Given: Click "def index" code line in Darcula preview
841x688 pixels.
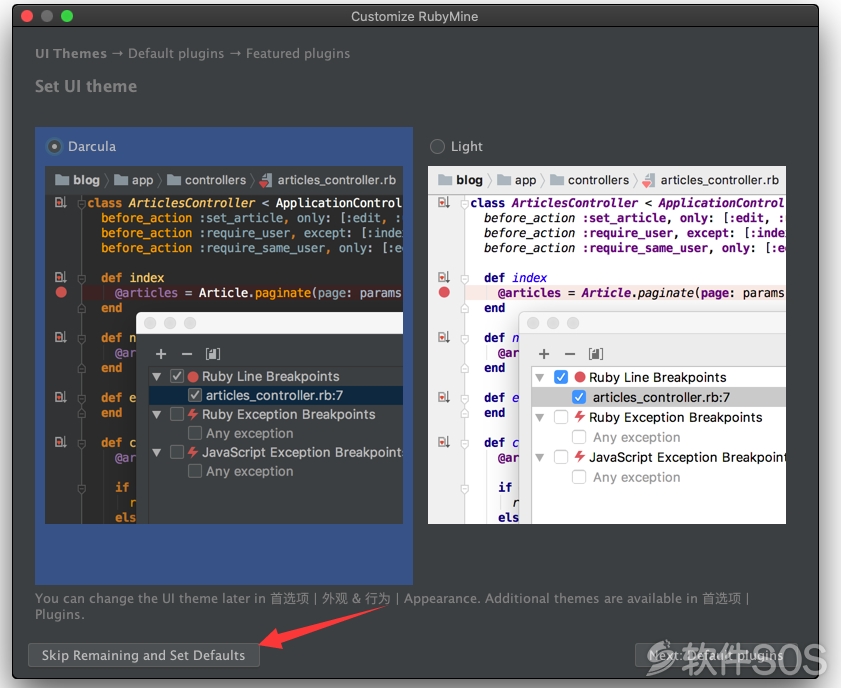Looking at the screenshot, I should pos(132,278).
